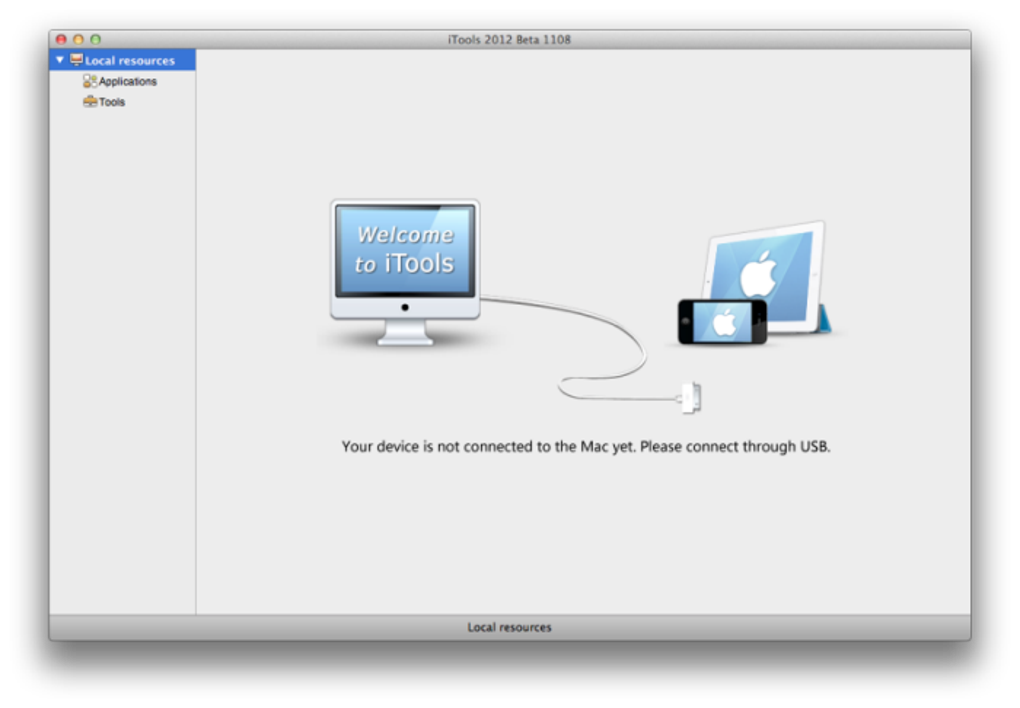1020x708 pixels.
Task: Click the iTools 2012 Beta 1108 title
Action: (509, 40)
